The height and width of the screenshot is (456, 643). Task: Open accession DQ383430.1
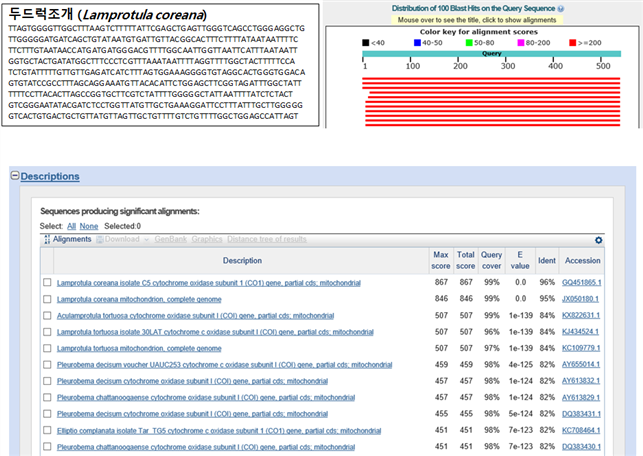click(581, 447)
